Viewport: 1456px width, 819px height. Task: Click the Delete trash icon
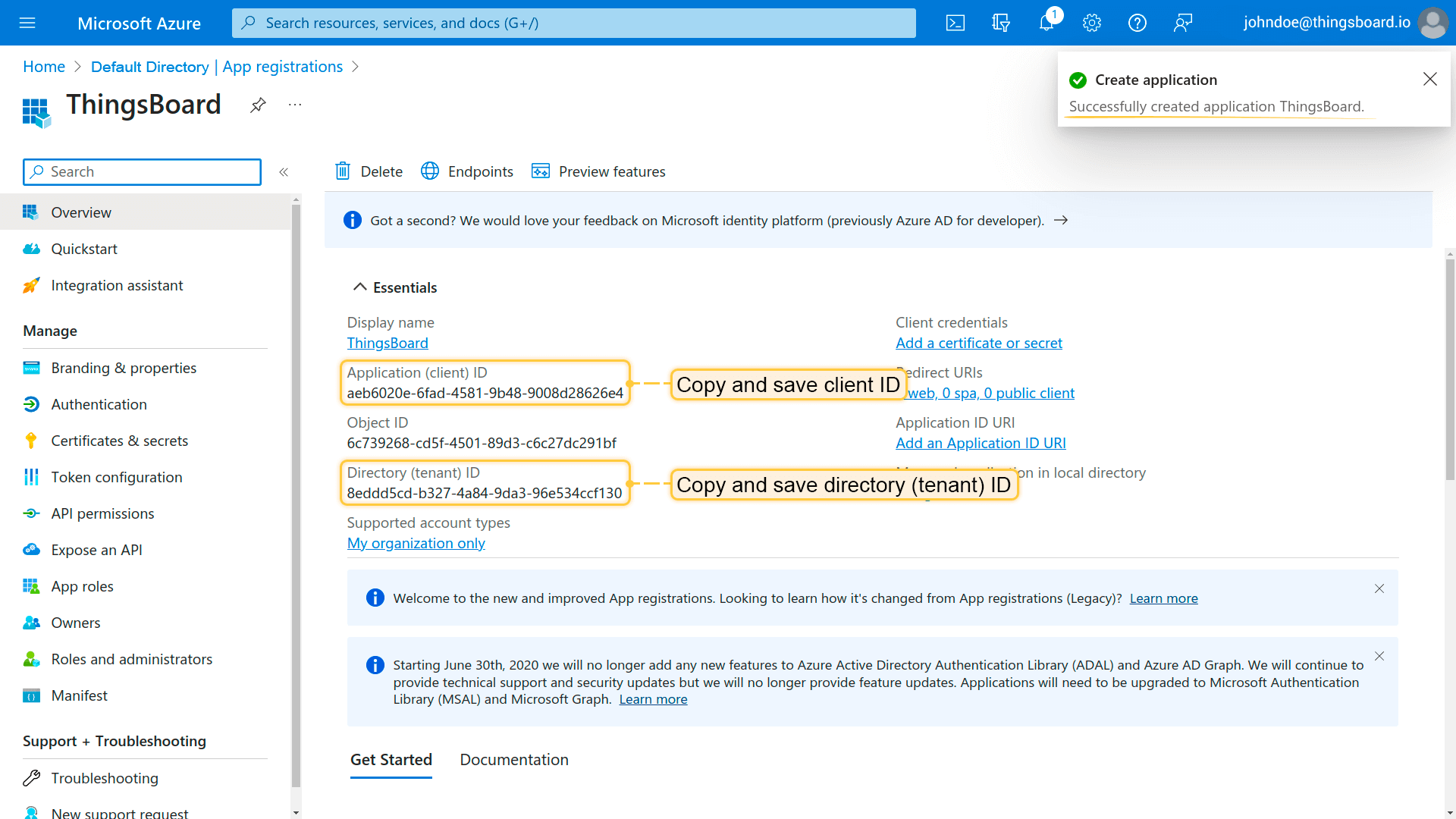pos(343,171)
